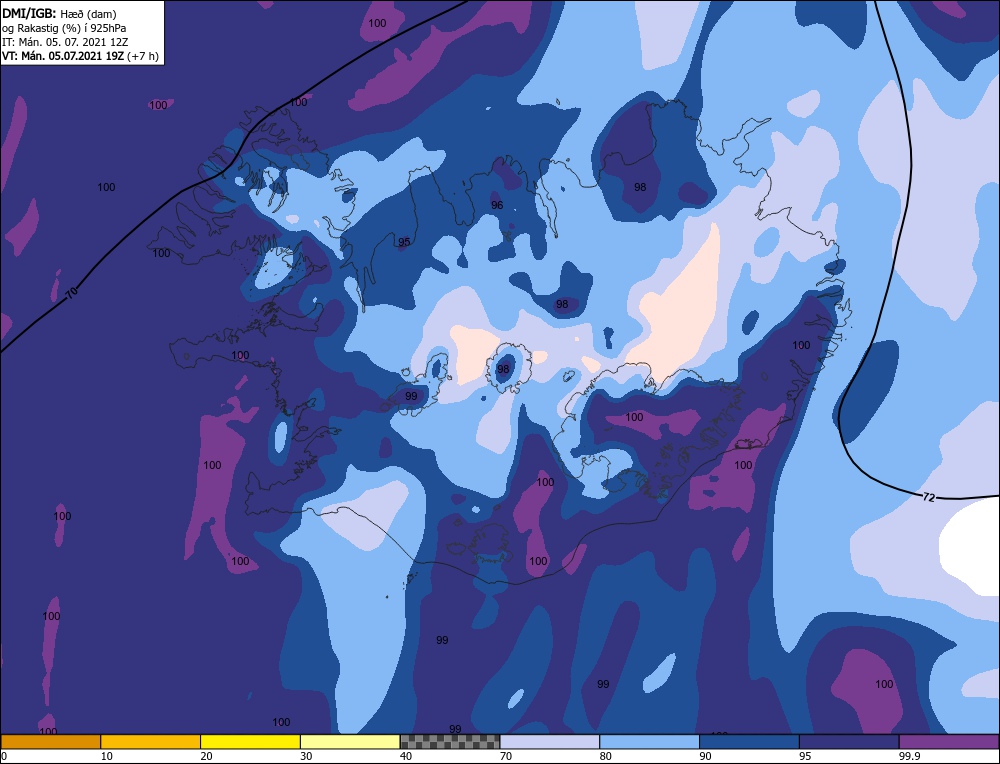Click the "72" height contour label
1000x764 pixels.
click(929, 497)
